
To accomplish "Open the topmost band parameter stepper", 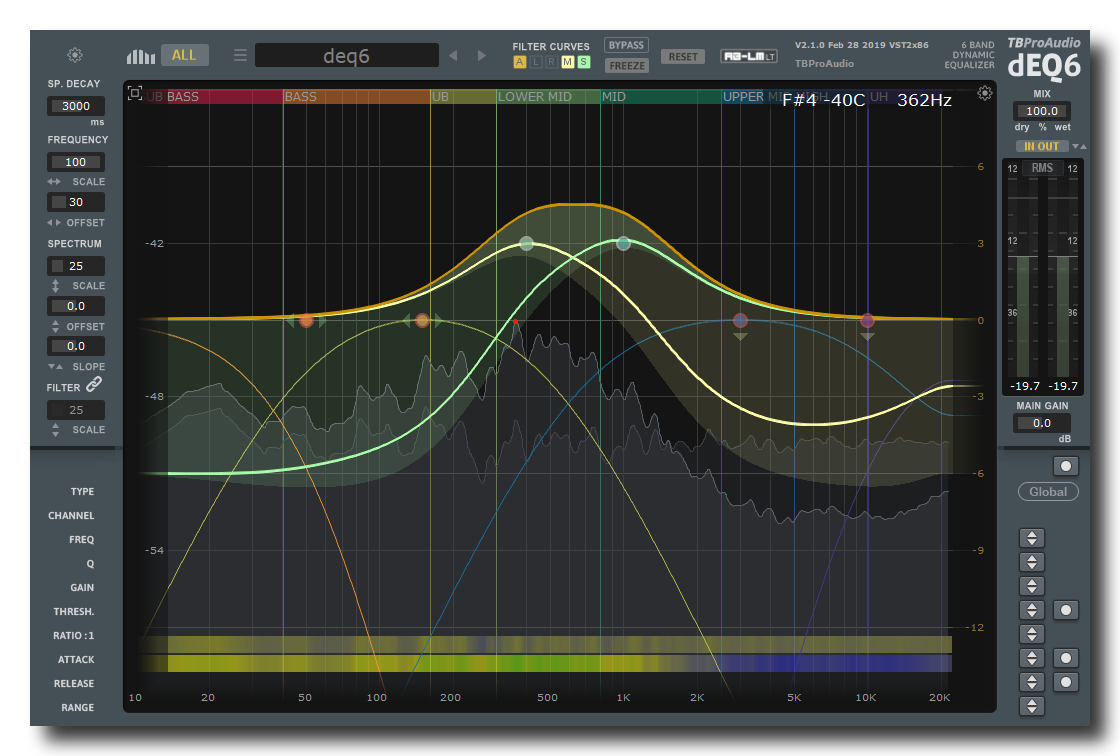I will tap(1031, 538).
